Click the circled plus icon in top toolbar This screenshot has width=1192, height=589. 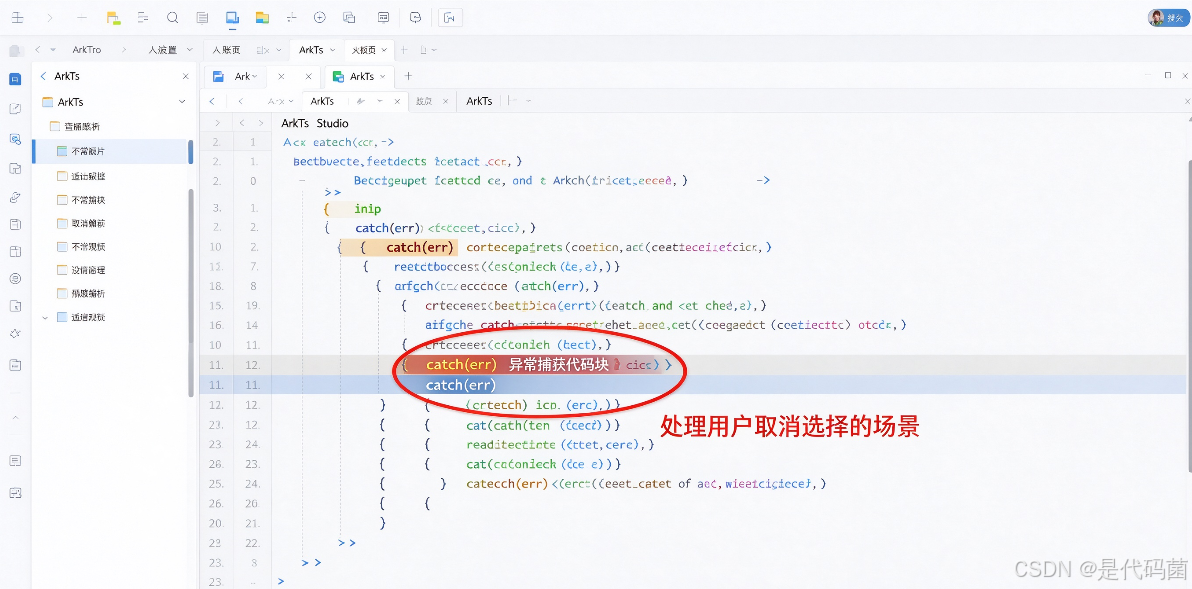[320, 17]
